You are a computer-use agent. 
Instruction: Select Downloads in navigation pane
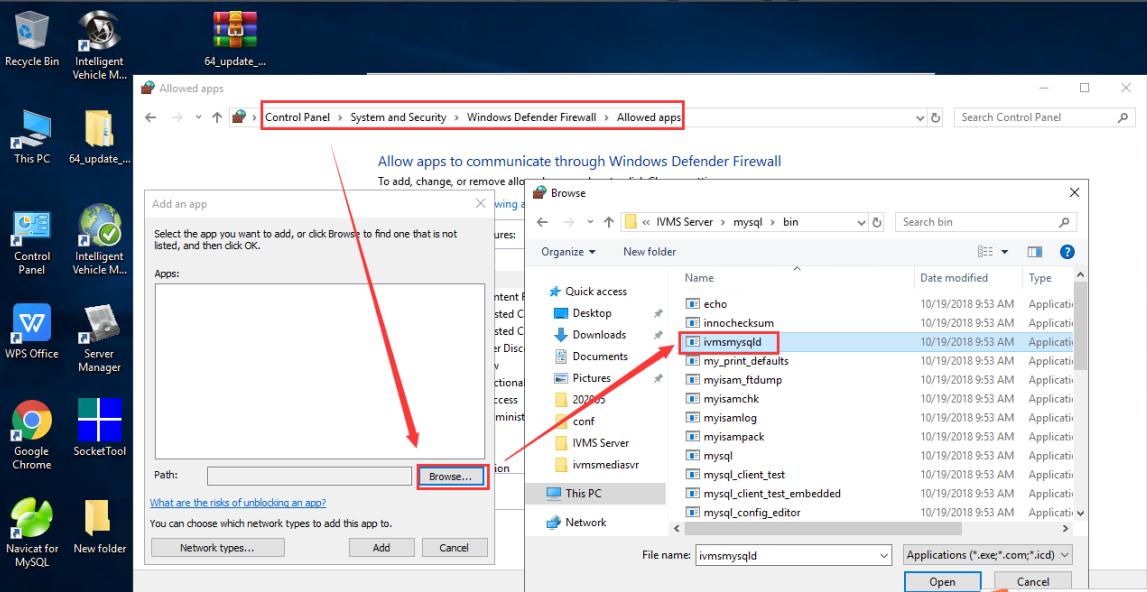598,334
